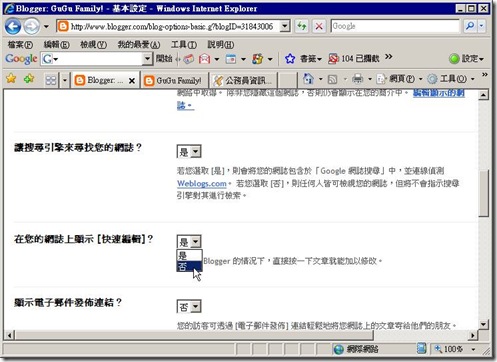The image size is (497, 362).
Task: Open the zoom level dropdown arrow
Action: pyautogui.click(x=473, y=349)
